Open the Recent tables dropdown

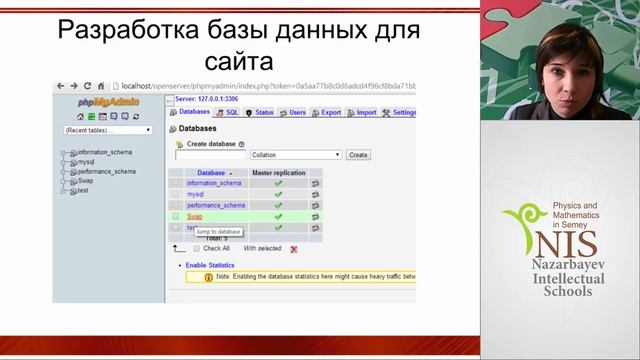[x=108, y=130]
